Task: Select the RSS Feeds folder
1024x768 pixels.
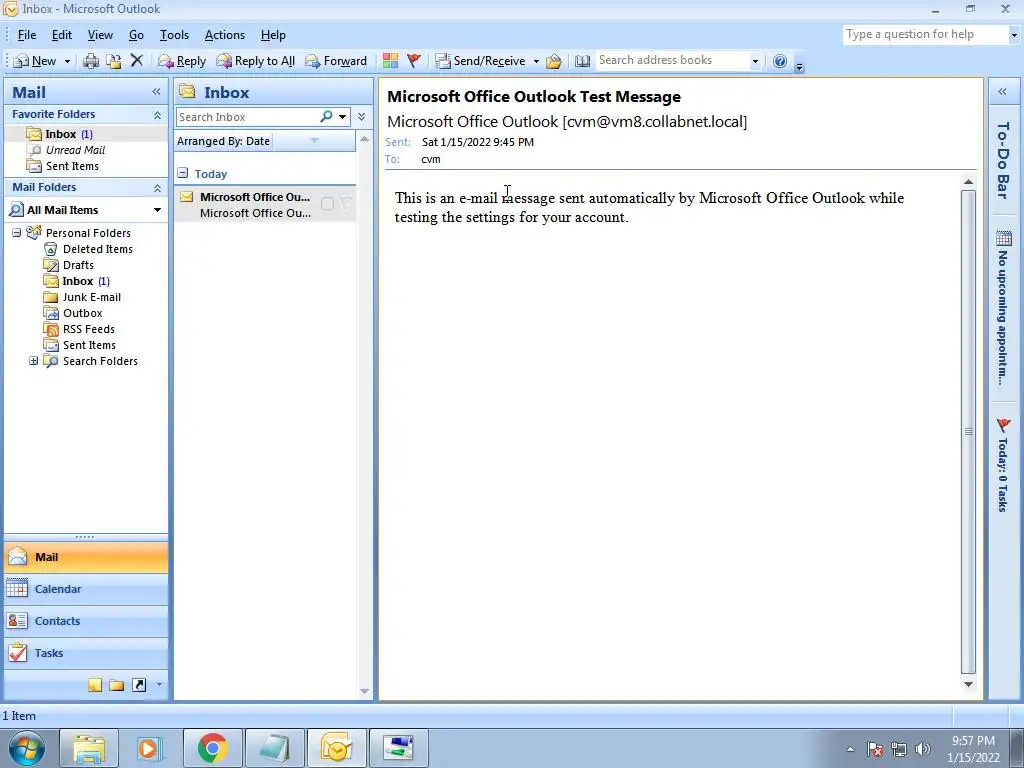Action: pos(89,329)
